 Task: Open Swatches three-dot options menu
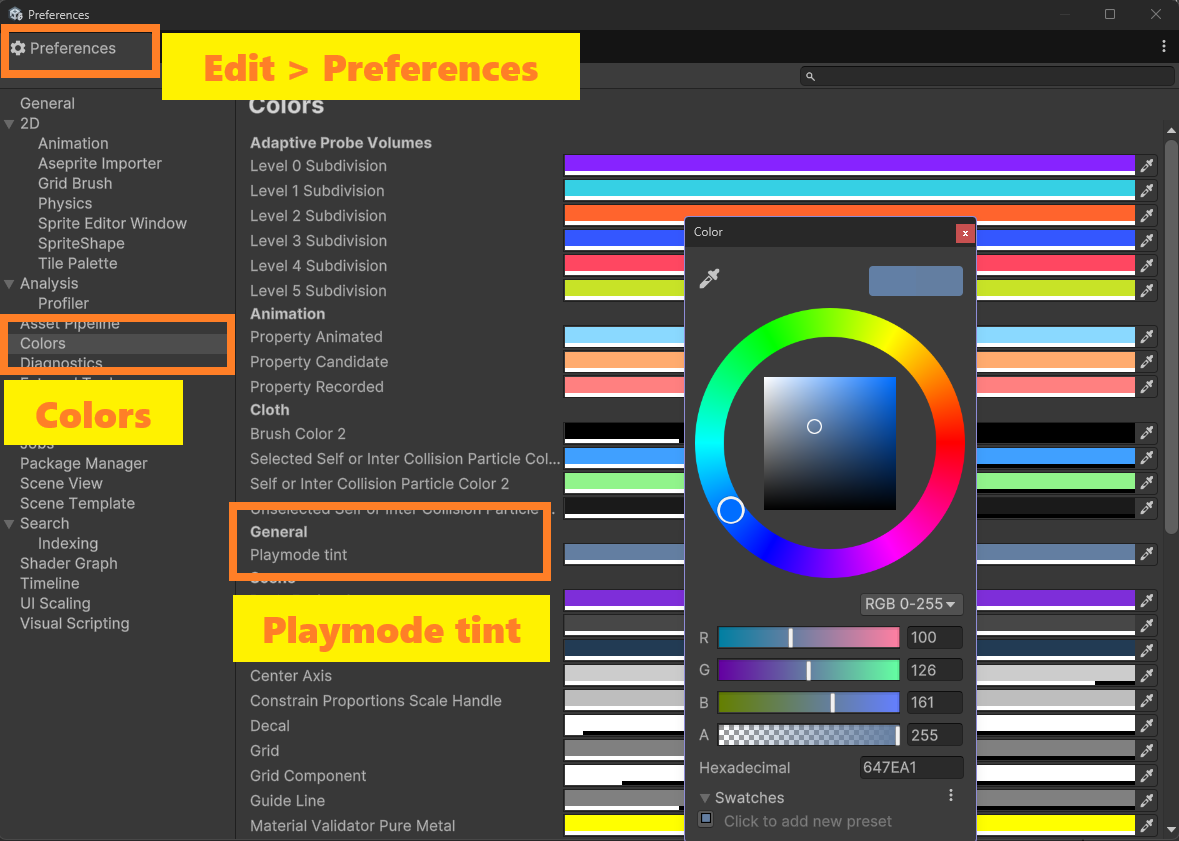951,796
